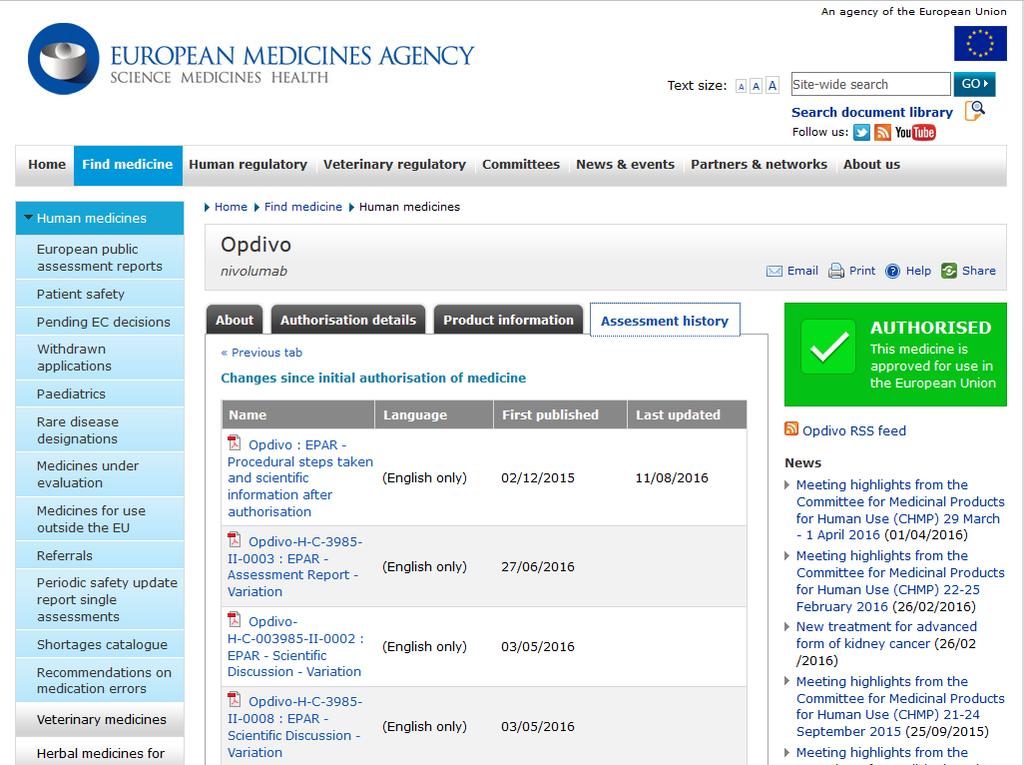
Task: Click the green Authorised checkmark icon
Action: pyautogui.click(x=828, y=347)
